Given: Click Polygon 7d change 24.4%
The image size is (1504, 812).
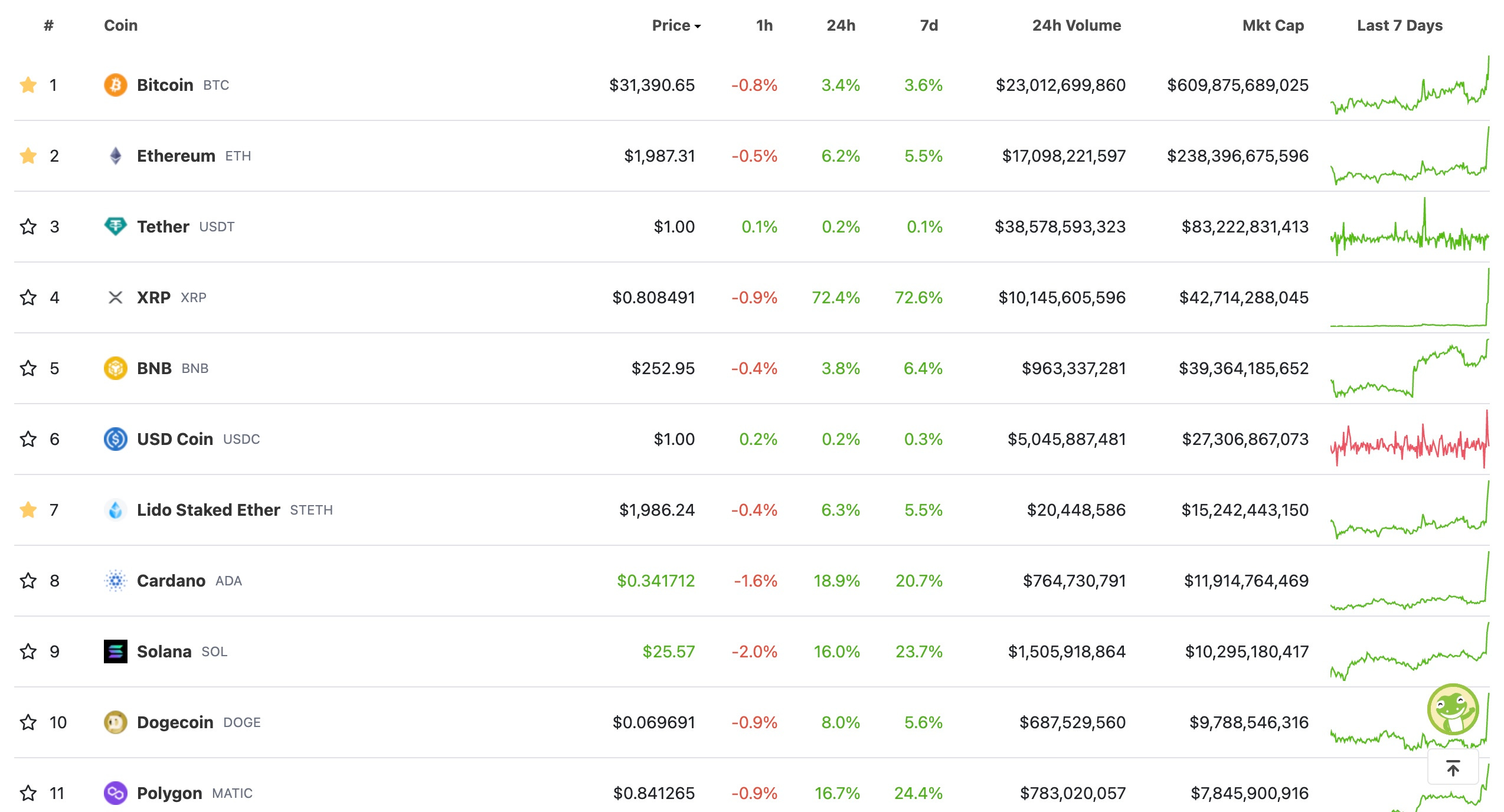Looking at the screenshot, I should pyautogui.click(x=918, y=793).
